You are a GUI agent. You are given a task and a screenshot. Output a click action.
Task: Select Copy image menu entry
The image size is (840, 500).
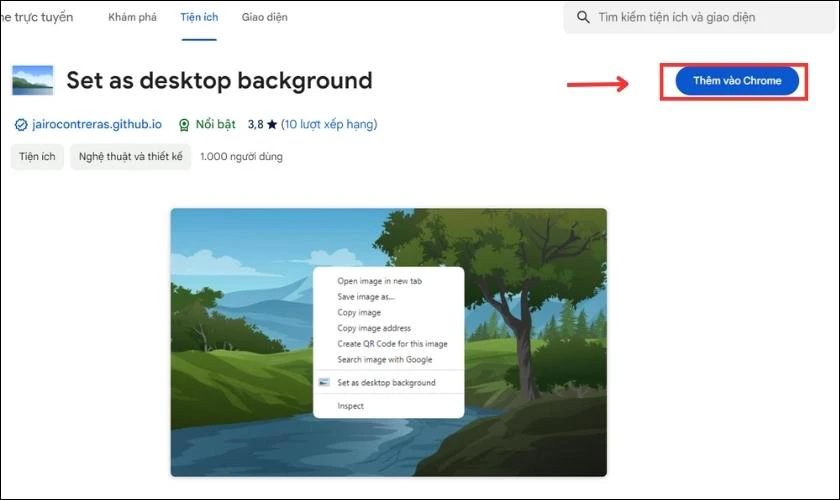coord(359,312)
